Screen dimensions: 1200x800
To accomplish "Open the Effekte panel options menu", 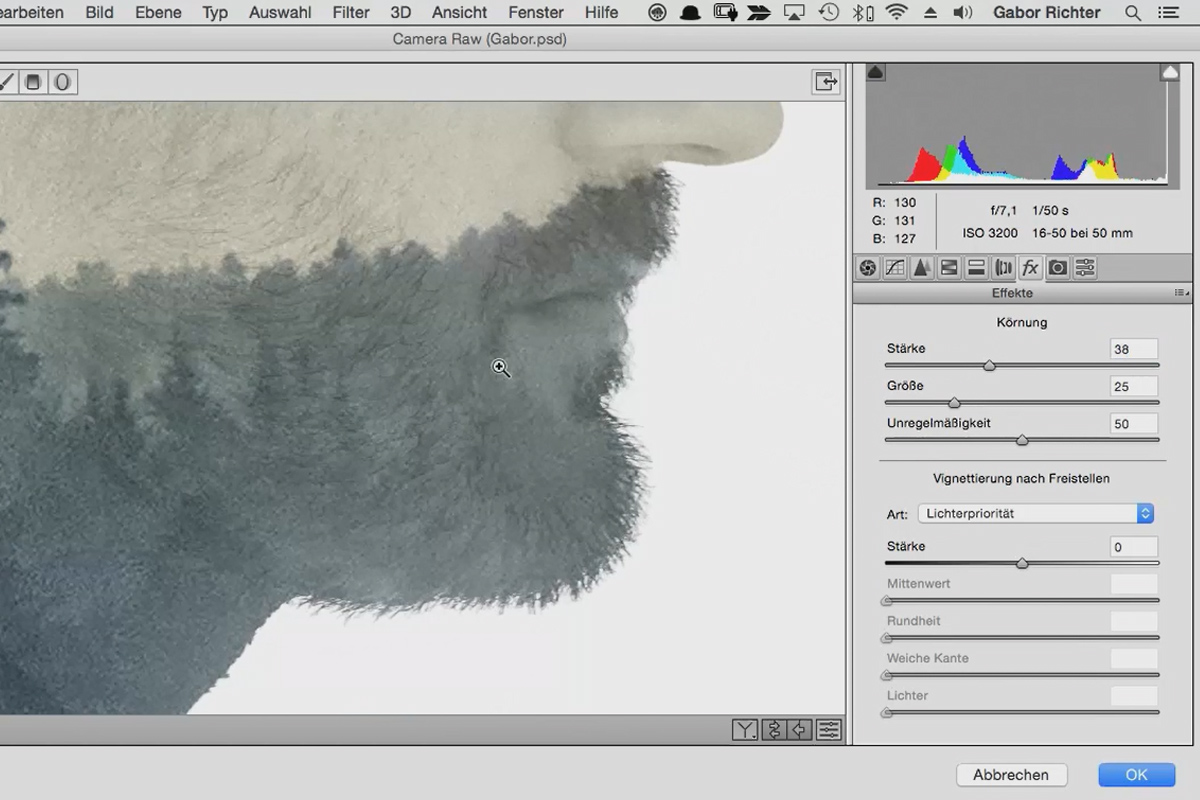I will click(x=1181, y=294).
